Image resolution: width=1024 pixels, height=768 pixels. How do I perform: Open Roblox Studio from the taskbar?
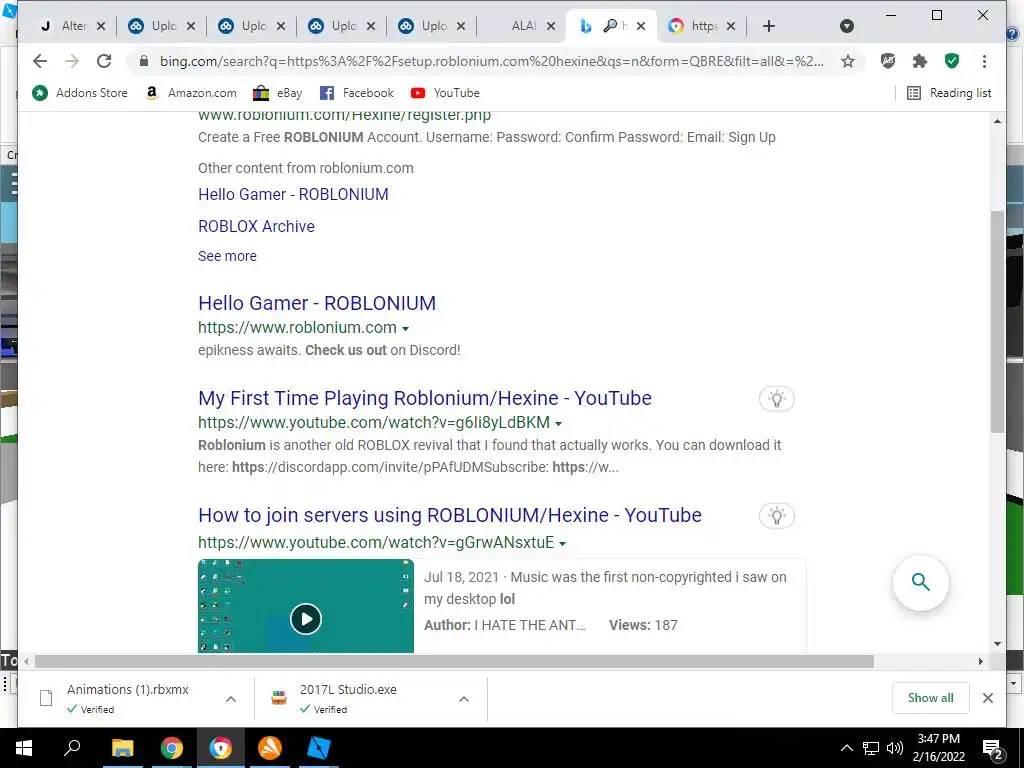coord(319,748)
